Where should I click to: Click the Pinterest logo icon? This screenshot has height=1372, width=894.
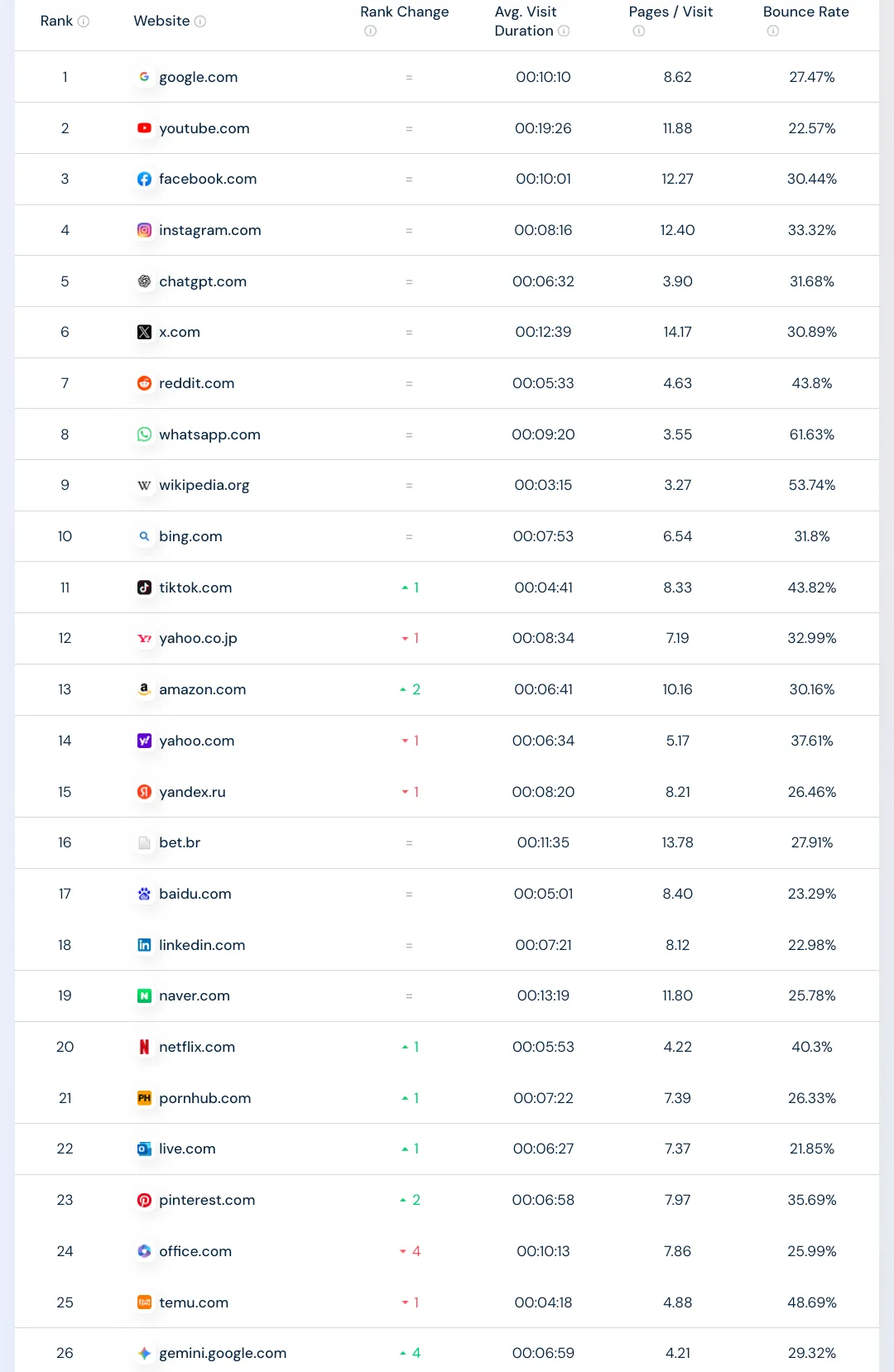[x=144, y=1200]
